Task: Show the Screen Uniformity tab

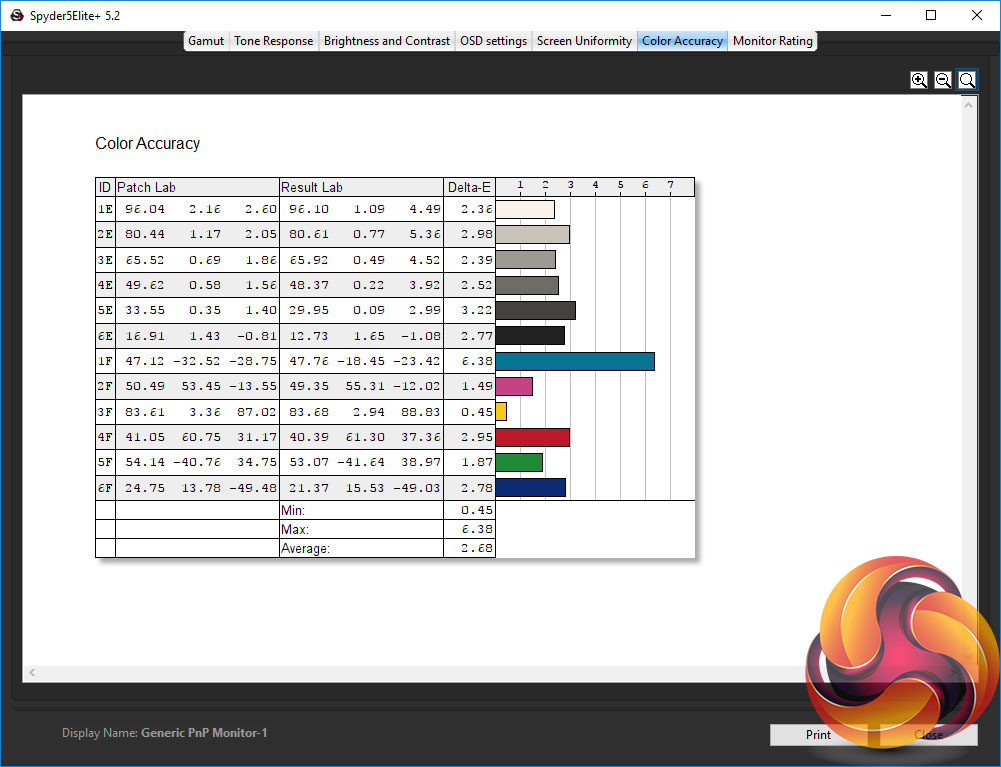Action: pyautogui.click(x=584, y=41)
